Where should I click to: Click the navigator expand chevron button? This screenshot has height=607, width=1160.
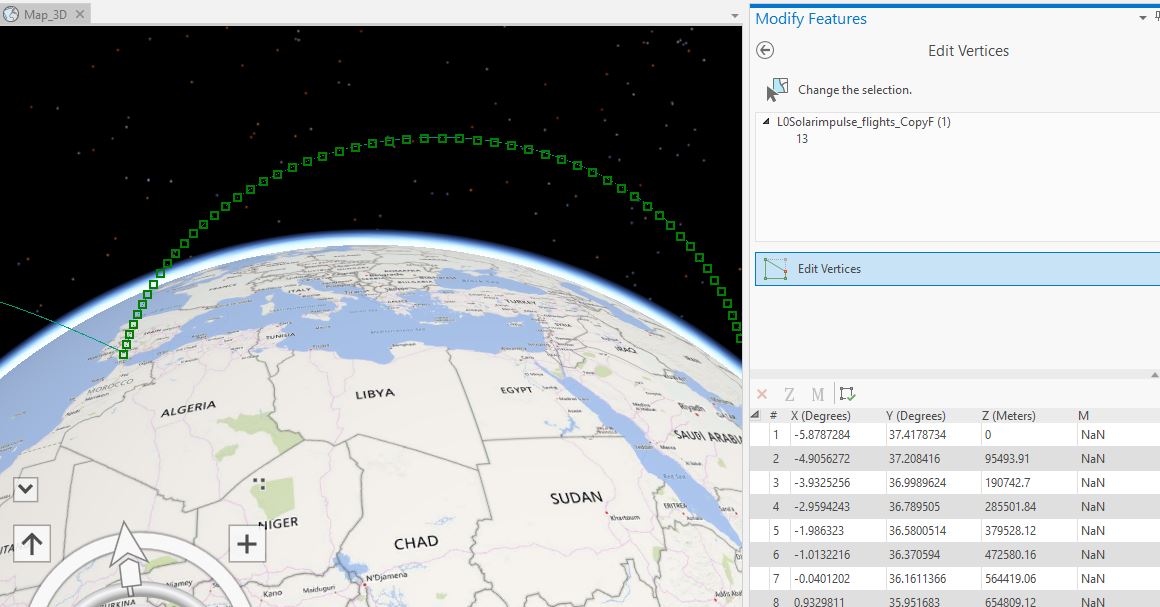pyautogui.click(x=26, y=489)
